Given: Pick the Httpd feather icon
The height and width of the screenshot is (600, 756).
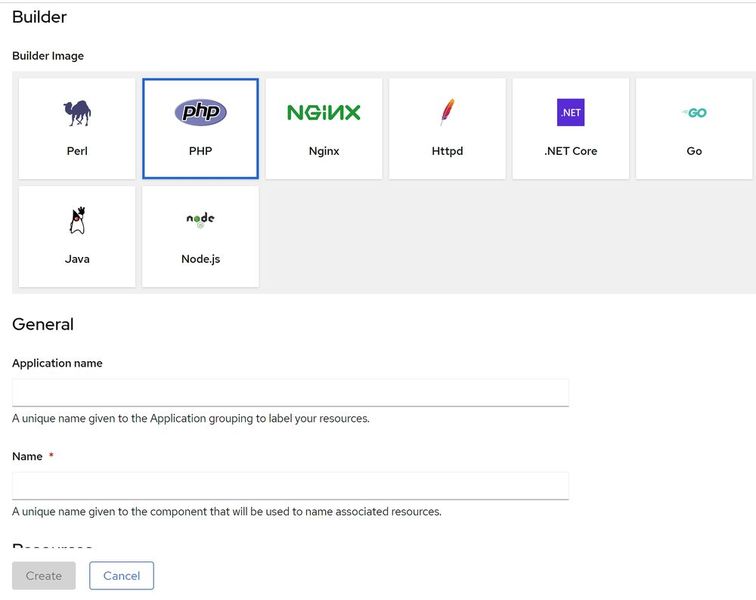Looking at the screenshot, I should (447, 113).
